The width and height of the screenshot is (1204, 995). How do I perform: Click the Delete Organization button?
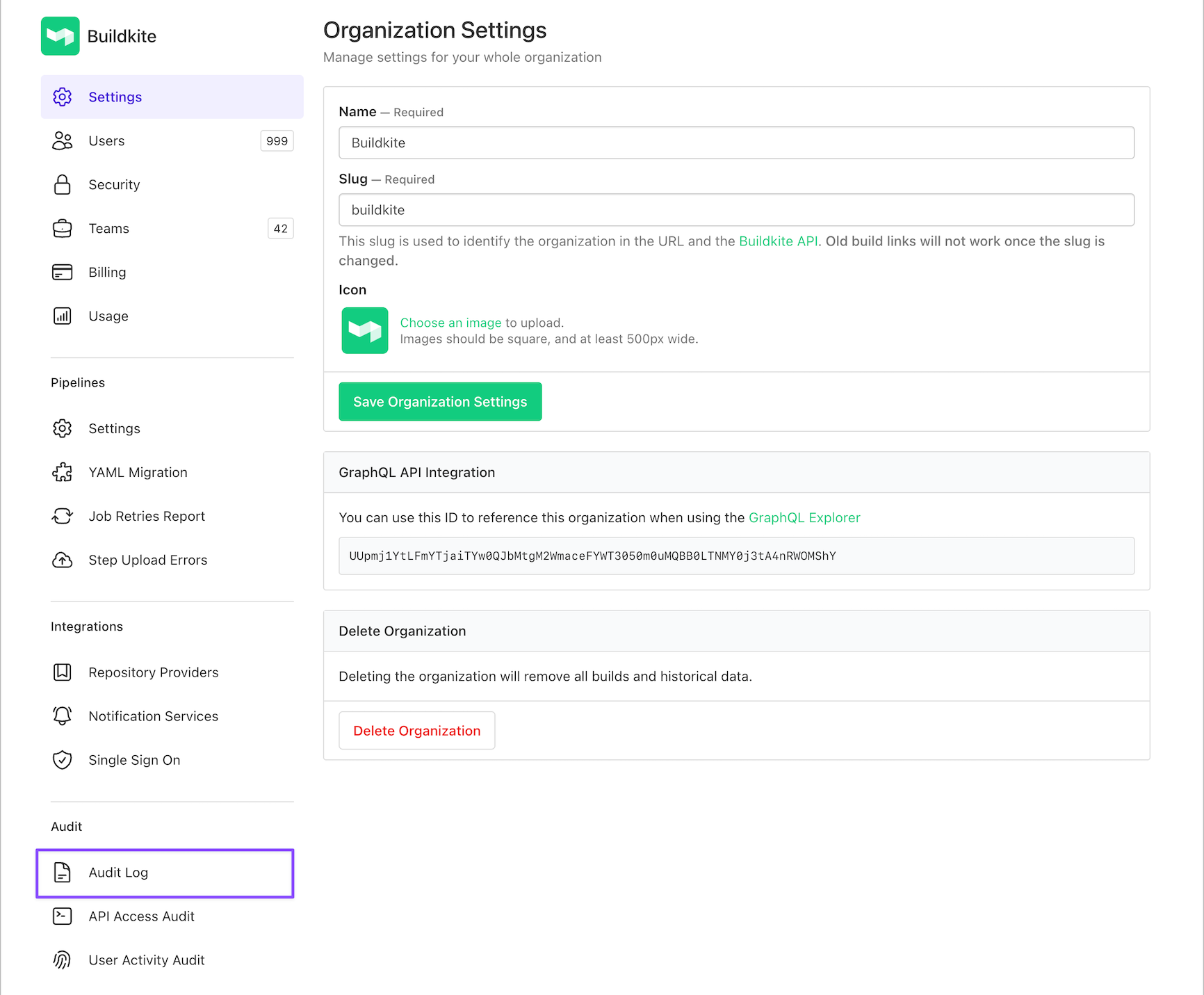(x=416, y=730)
